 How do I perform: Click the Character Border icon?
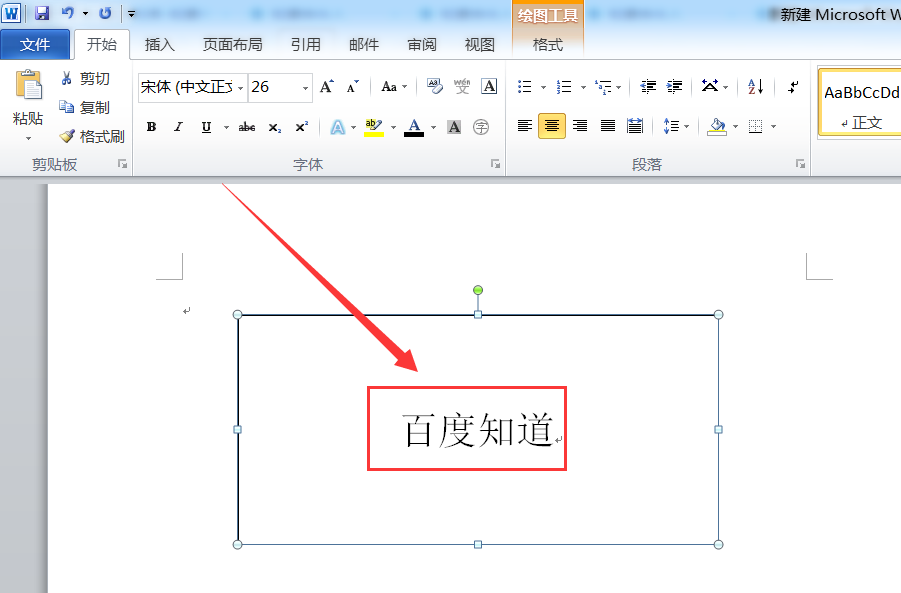489,87
